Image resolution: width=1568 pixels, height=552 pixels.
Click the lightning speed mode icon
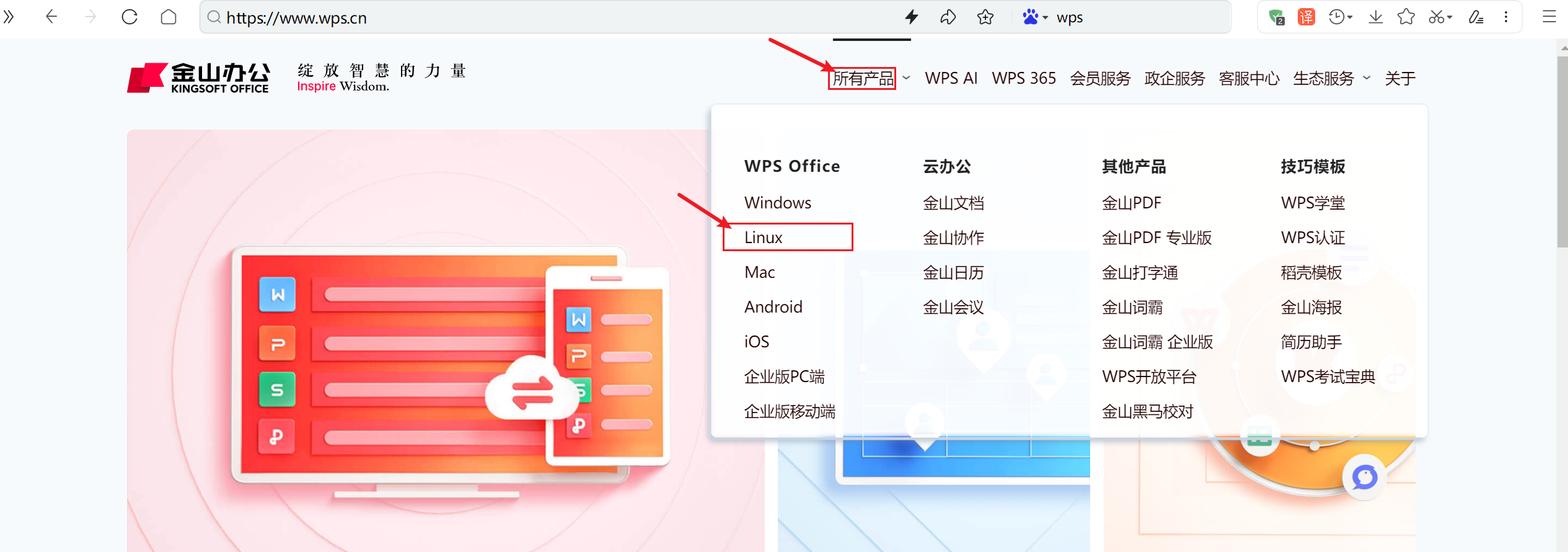pyautogui.click(x=911, y=17)
